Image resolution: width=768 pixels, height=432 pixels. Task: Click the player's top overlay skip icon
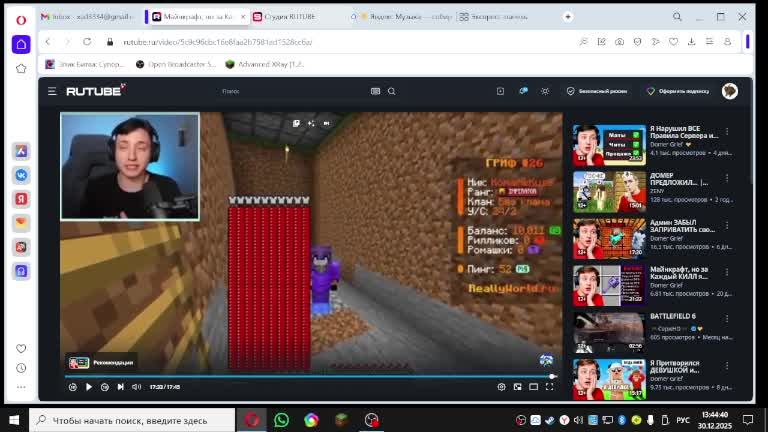click(326, 123)
